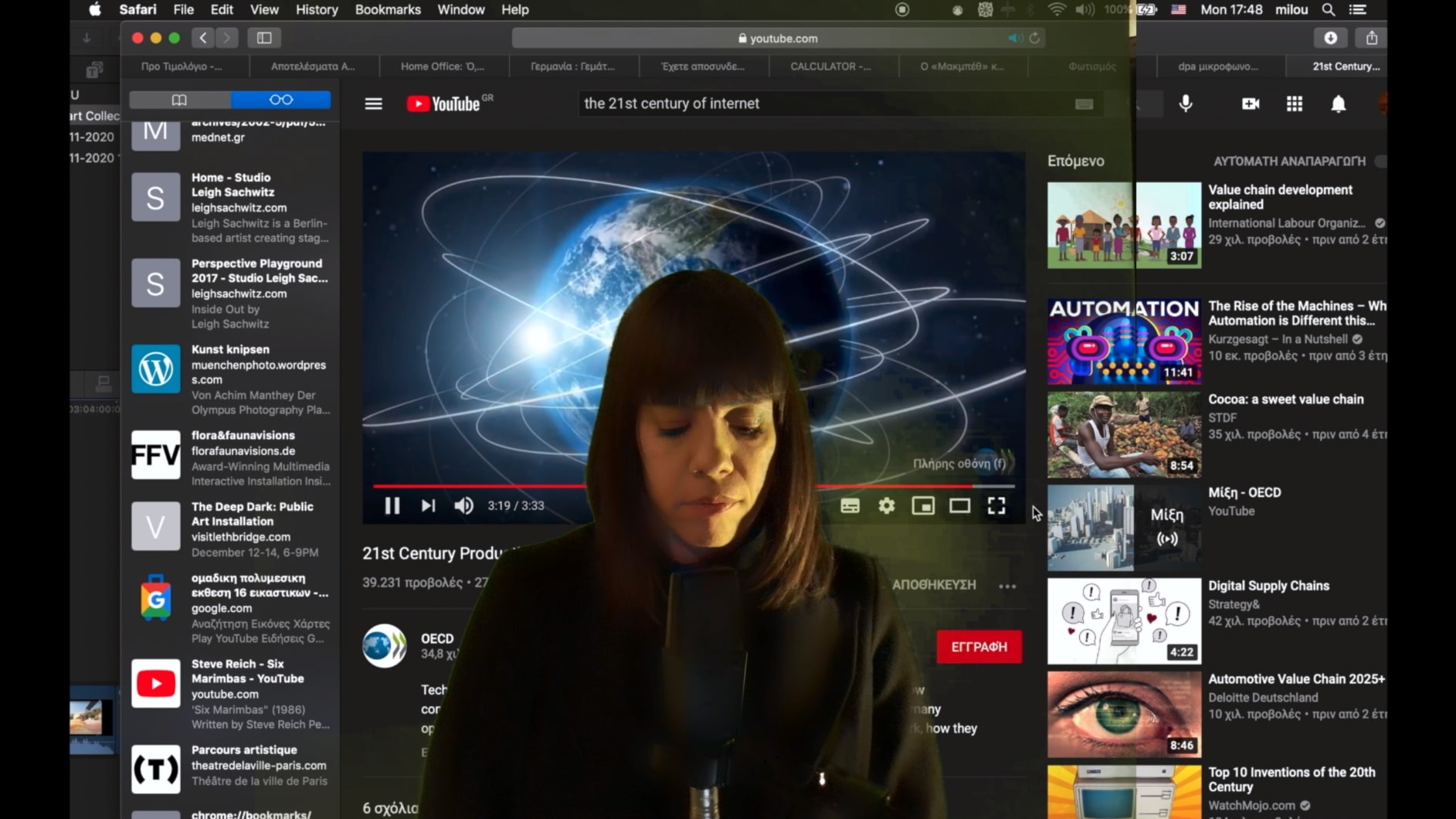Viewport: 1456px width, 819px height.
Task: Open Bookmarks menu in menu bar
Action: tap(387, 10)
